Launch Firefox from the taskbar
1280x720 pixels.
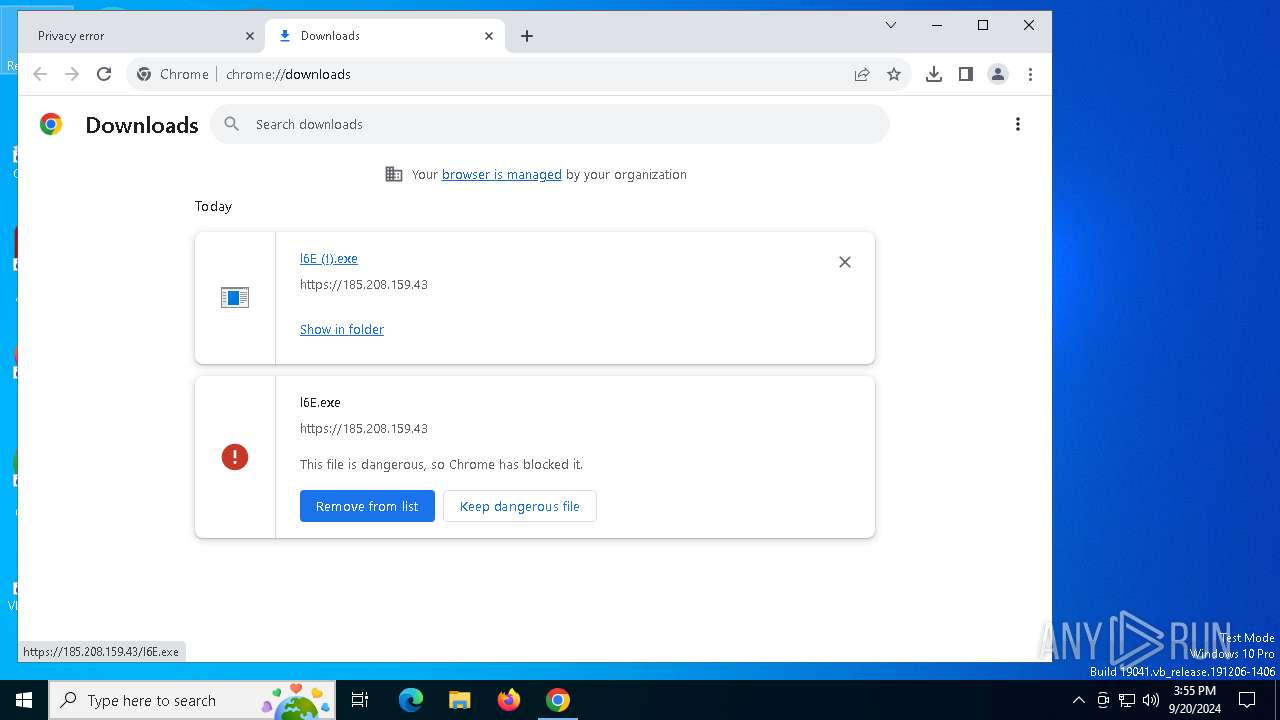coord(509,700)
